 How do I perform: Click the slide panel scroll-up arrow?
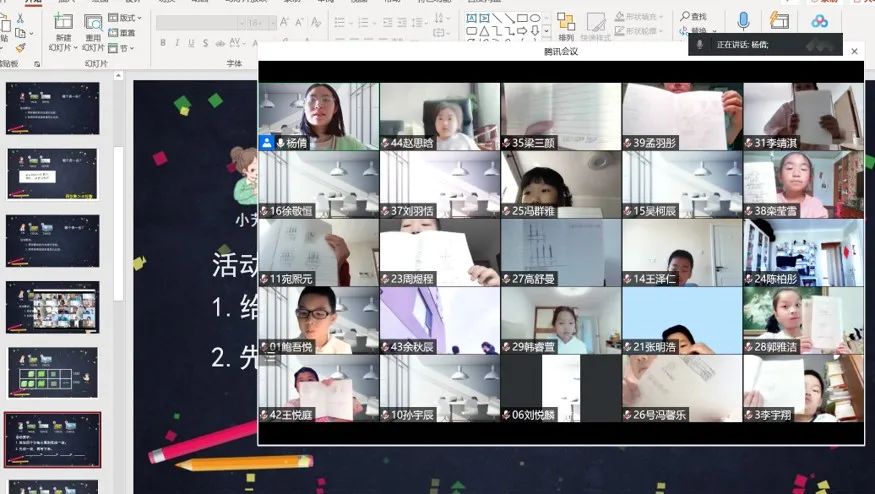tap(118, 75)
